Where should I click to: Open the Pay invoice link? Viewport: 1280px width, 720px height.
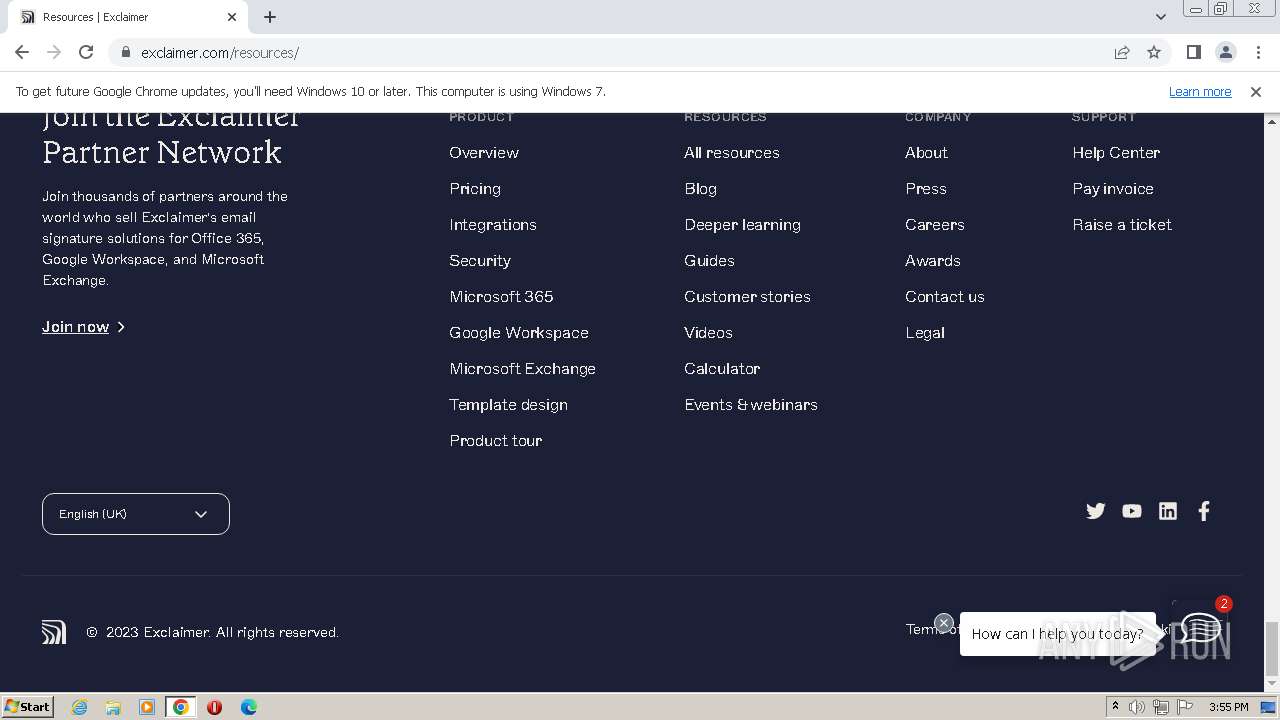click(x=1113, y=189)
